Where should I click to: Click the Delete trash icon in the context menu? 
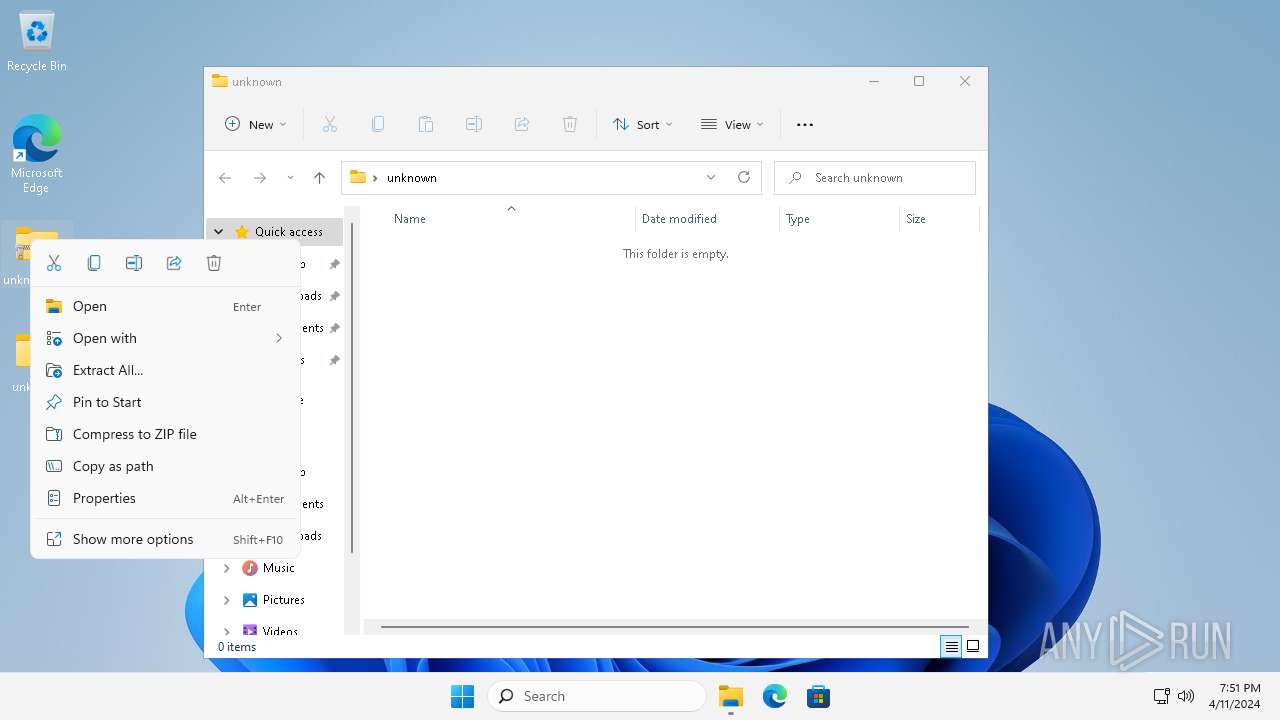(x=214, y=263)
